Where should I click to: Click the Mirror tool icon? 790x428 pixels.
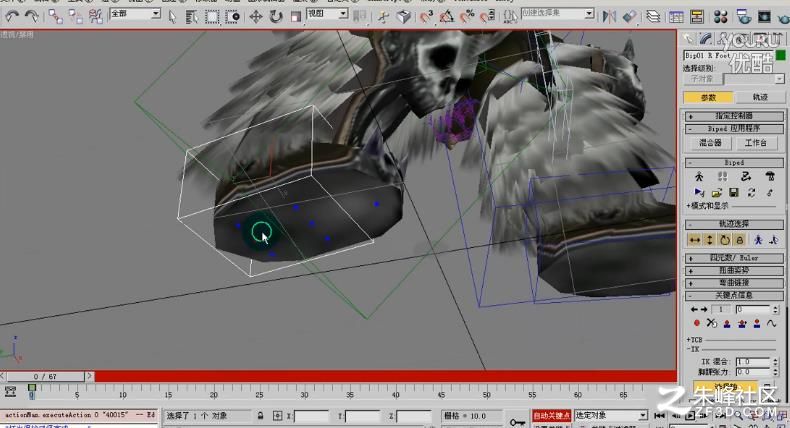609,17
